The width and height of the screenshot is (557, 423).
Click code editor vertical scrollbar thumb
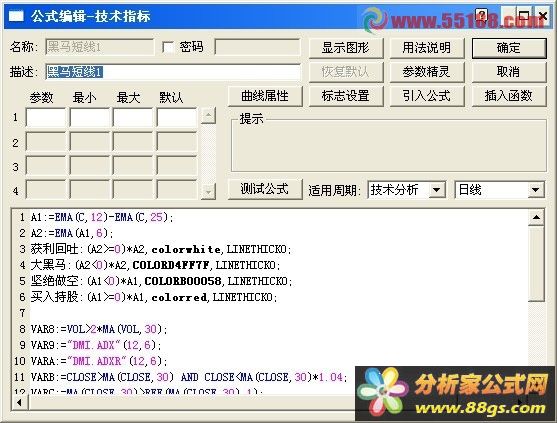(536, 264)
